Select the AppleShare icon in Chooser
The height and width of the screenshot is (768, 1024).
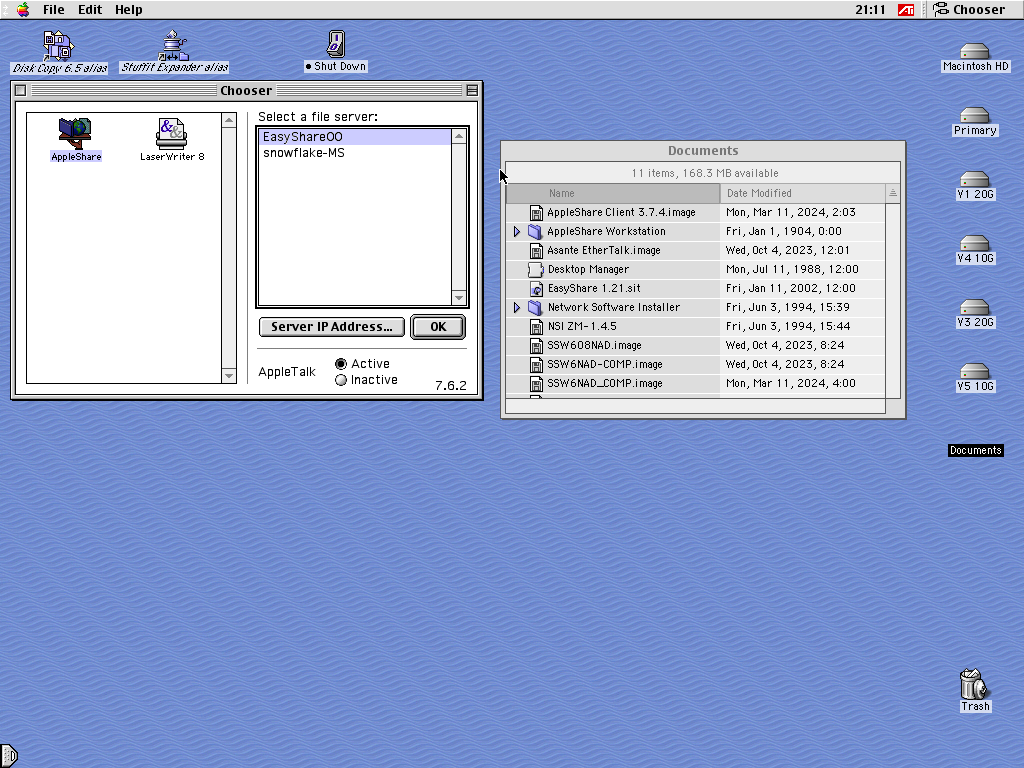point(75,134)
